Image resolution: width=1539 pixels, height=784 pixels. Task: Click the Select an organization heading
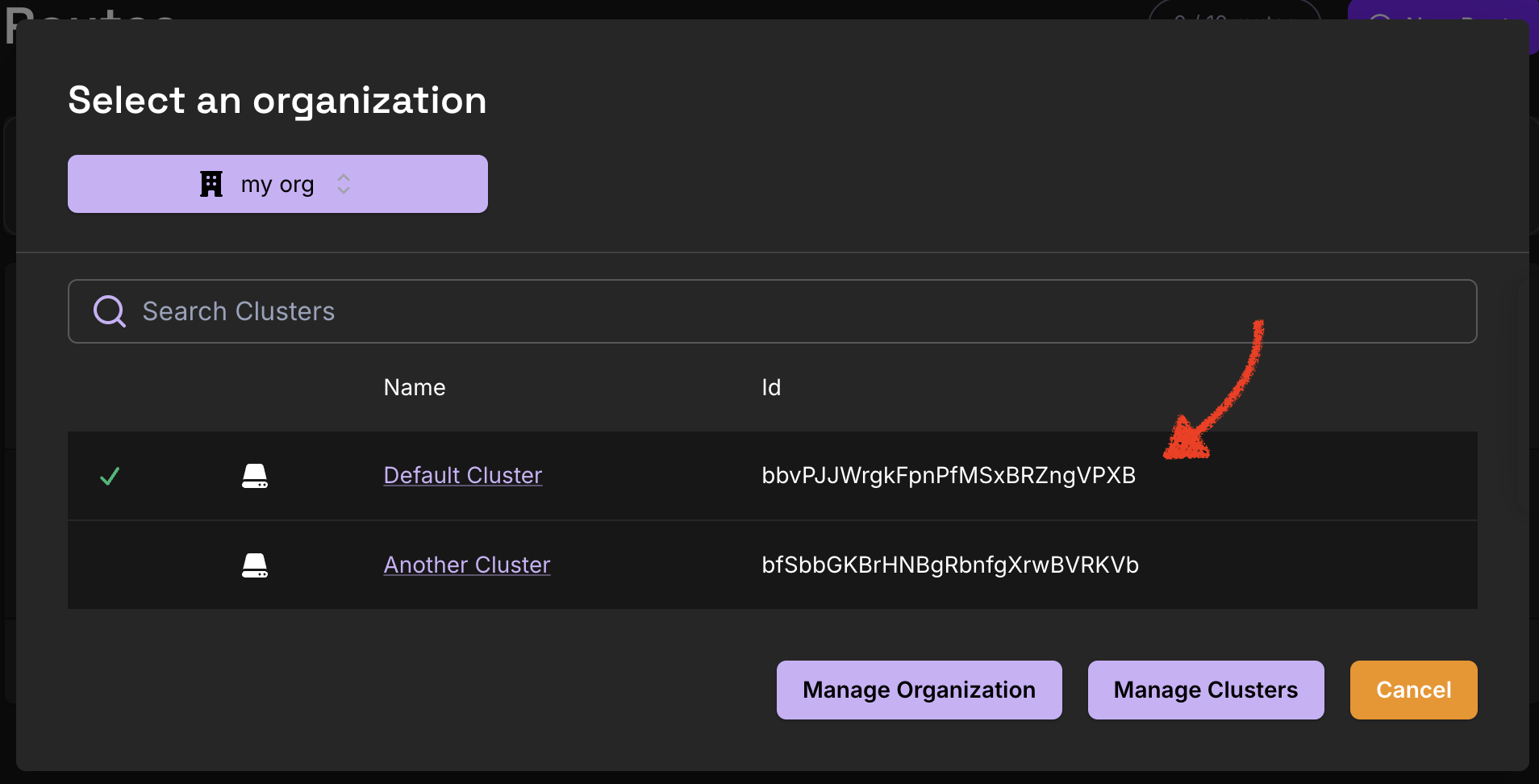click(x=277, y=101)
